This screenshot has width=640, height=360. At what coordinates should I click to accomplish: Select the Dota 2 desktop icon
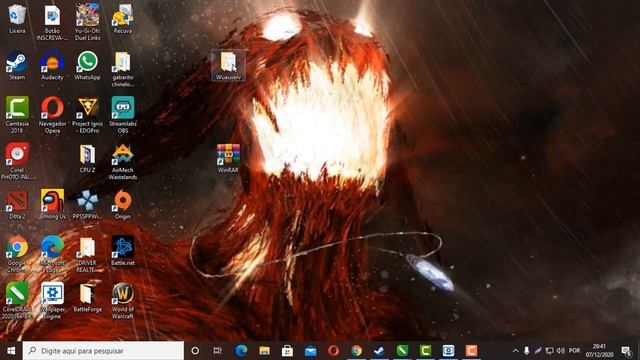point(17,205)
